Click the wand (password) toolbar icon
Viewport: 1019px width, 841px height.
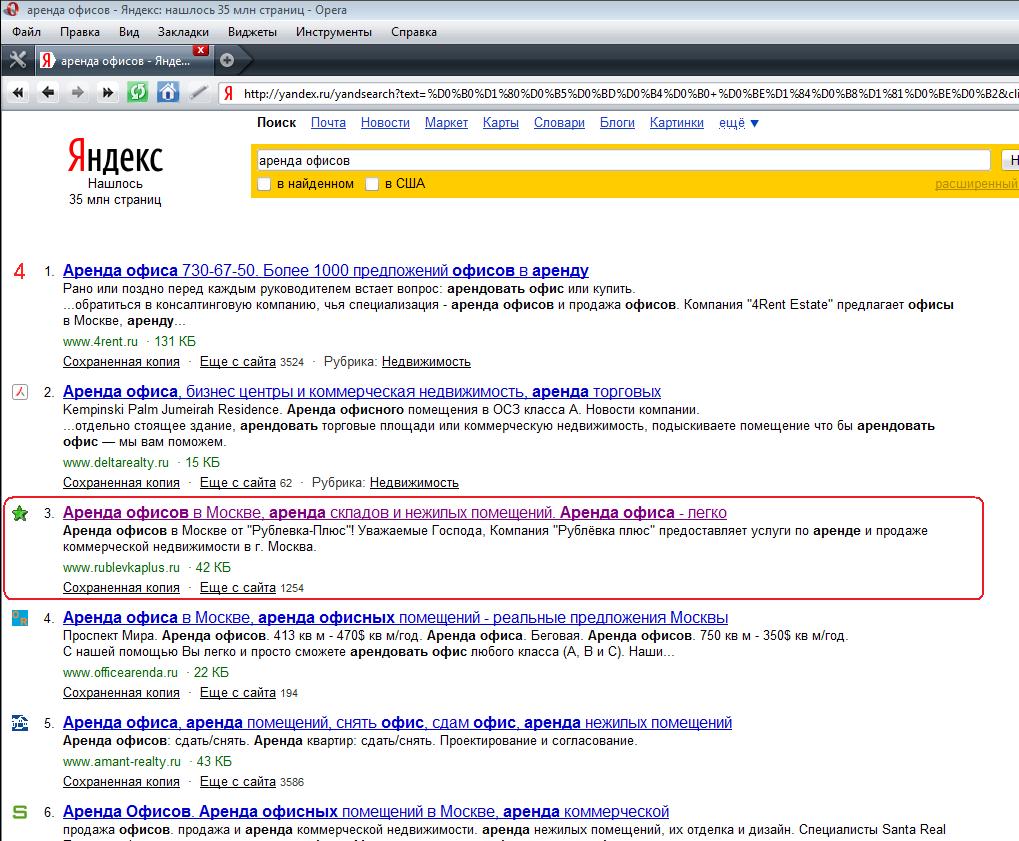[198, 93]
